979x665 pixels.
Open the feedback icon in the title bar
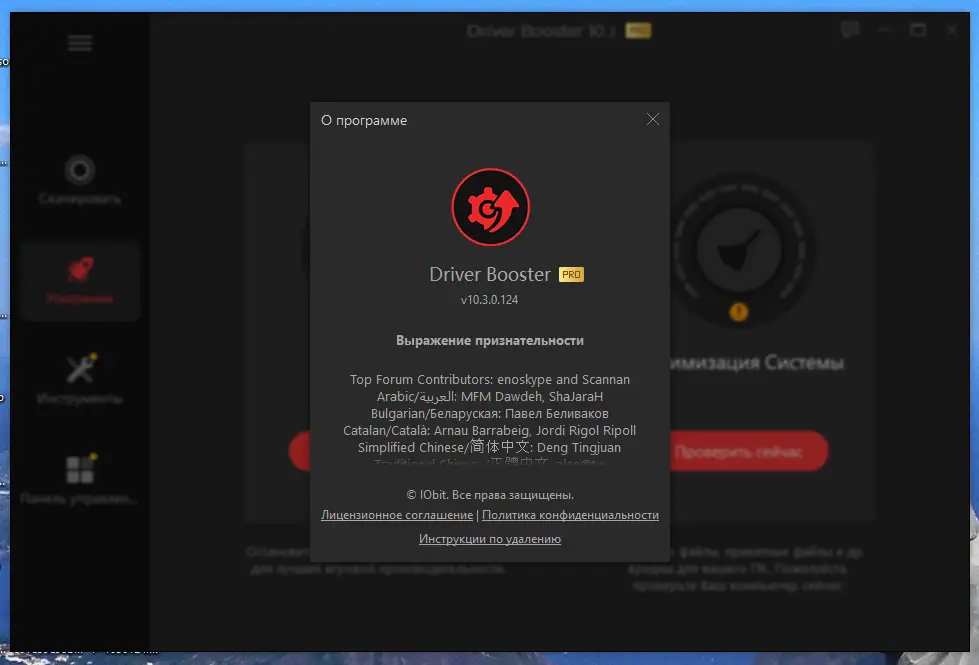[850, 29]
